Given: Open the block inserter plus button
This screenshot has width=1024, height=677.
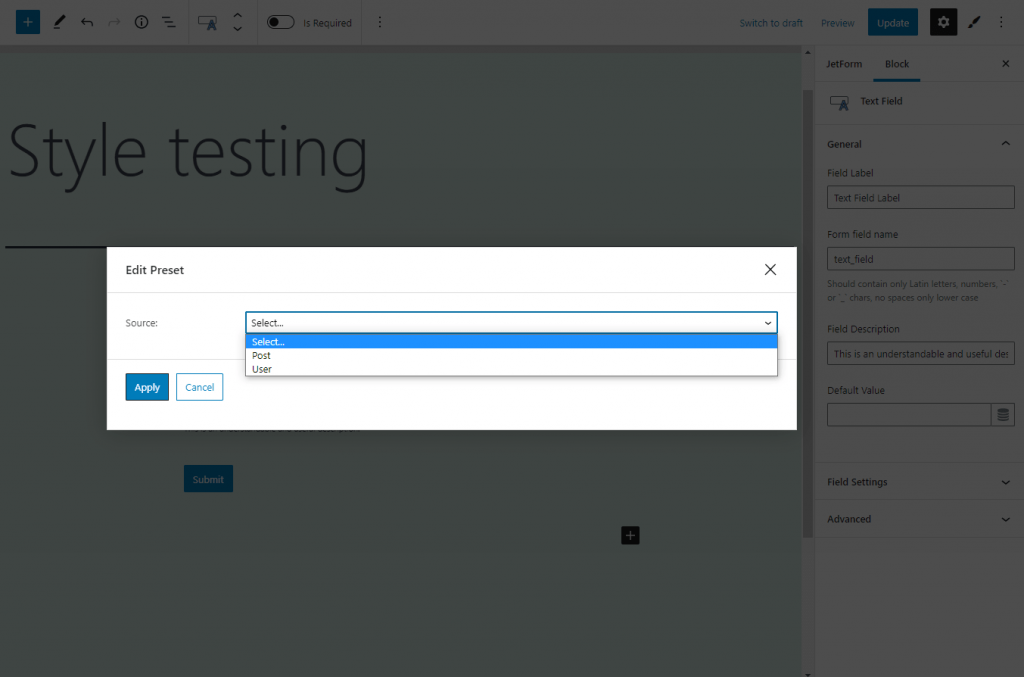Looking at the screenshot, I should click(27, 22).
